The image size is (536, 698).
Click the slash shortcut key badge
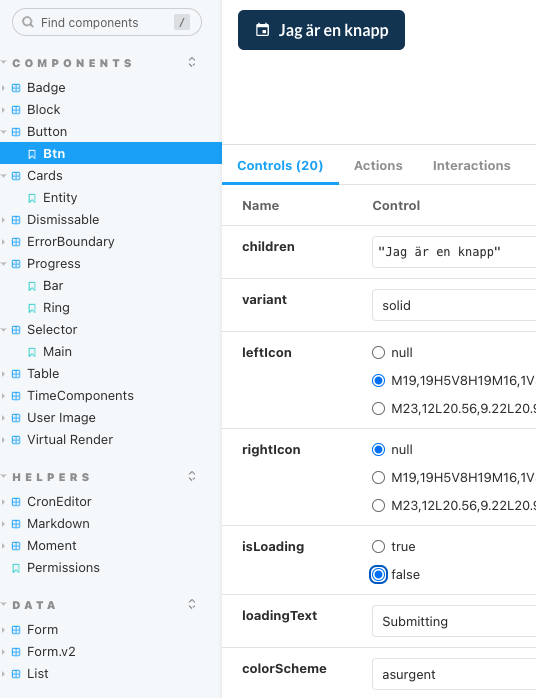tap(182, 22)
